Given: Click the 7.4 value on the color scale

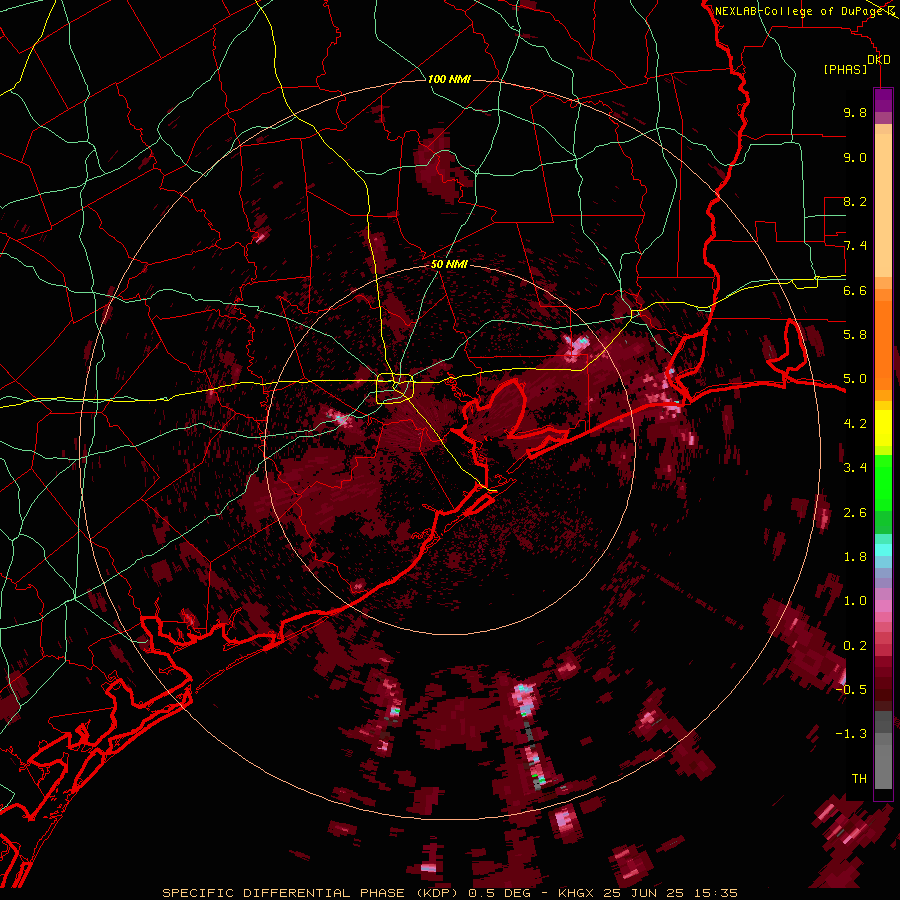Looking at the screenshot, I should pos(855,246).
